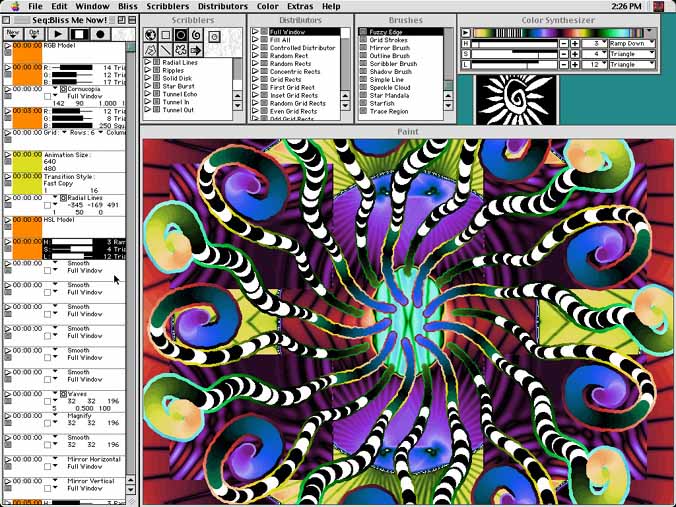This screenshot has height=507, width=676.
Task: Increase H value with plus button
Action: click(x=575, y=44)
